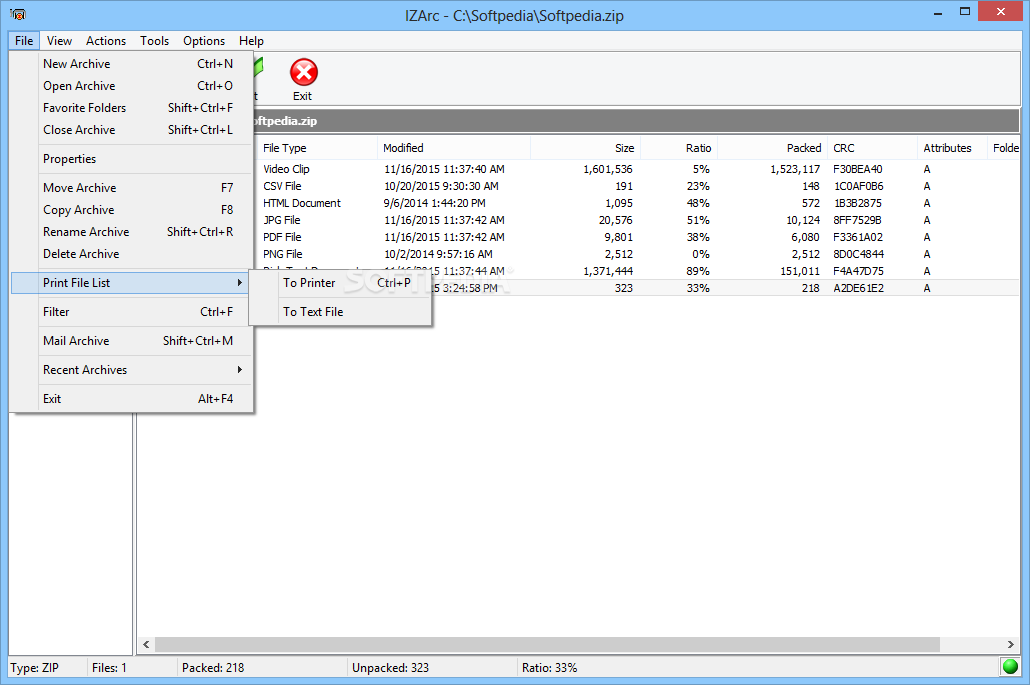Click the Ratio: 33% status entry
The width and height of the screenshot is (1030, 685).
point(549,668)
